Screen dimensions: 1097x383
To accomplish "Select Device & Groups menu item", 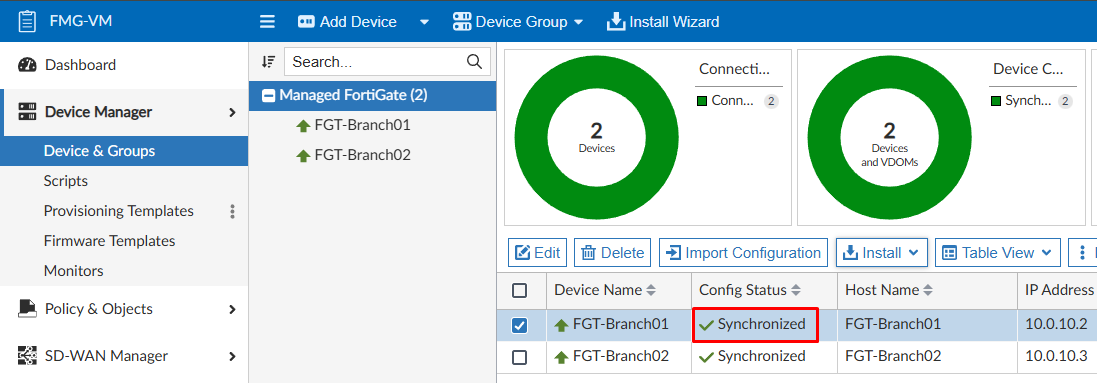I will [124, 151].
